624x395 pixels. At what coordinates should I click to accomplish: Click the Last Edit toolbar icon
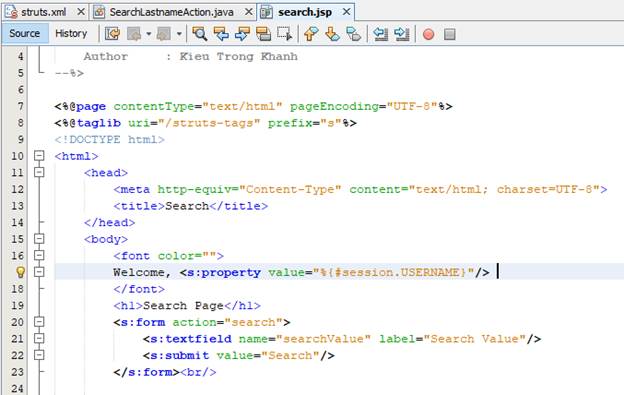(113, 34)
